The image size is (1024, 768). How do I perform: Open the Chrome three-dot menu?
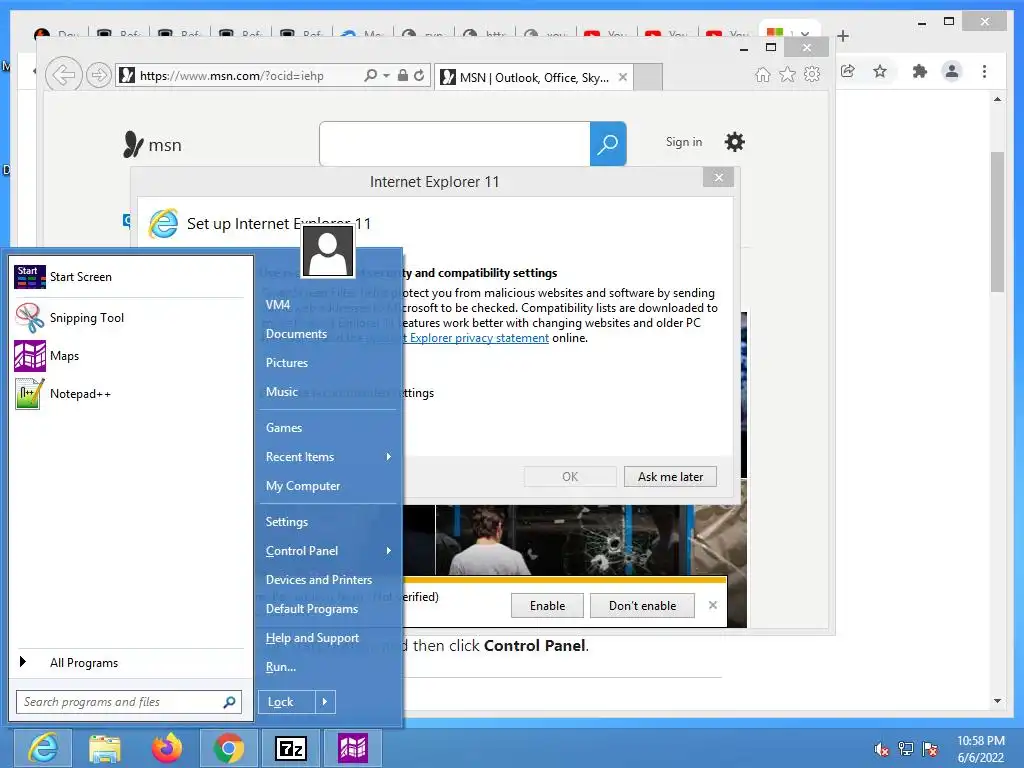(x=984, y=71)
